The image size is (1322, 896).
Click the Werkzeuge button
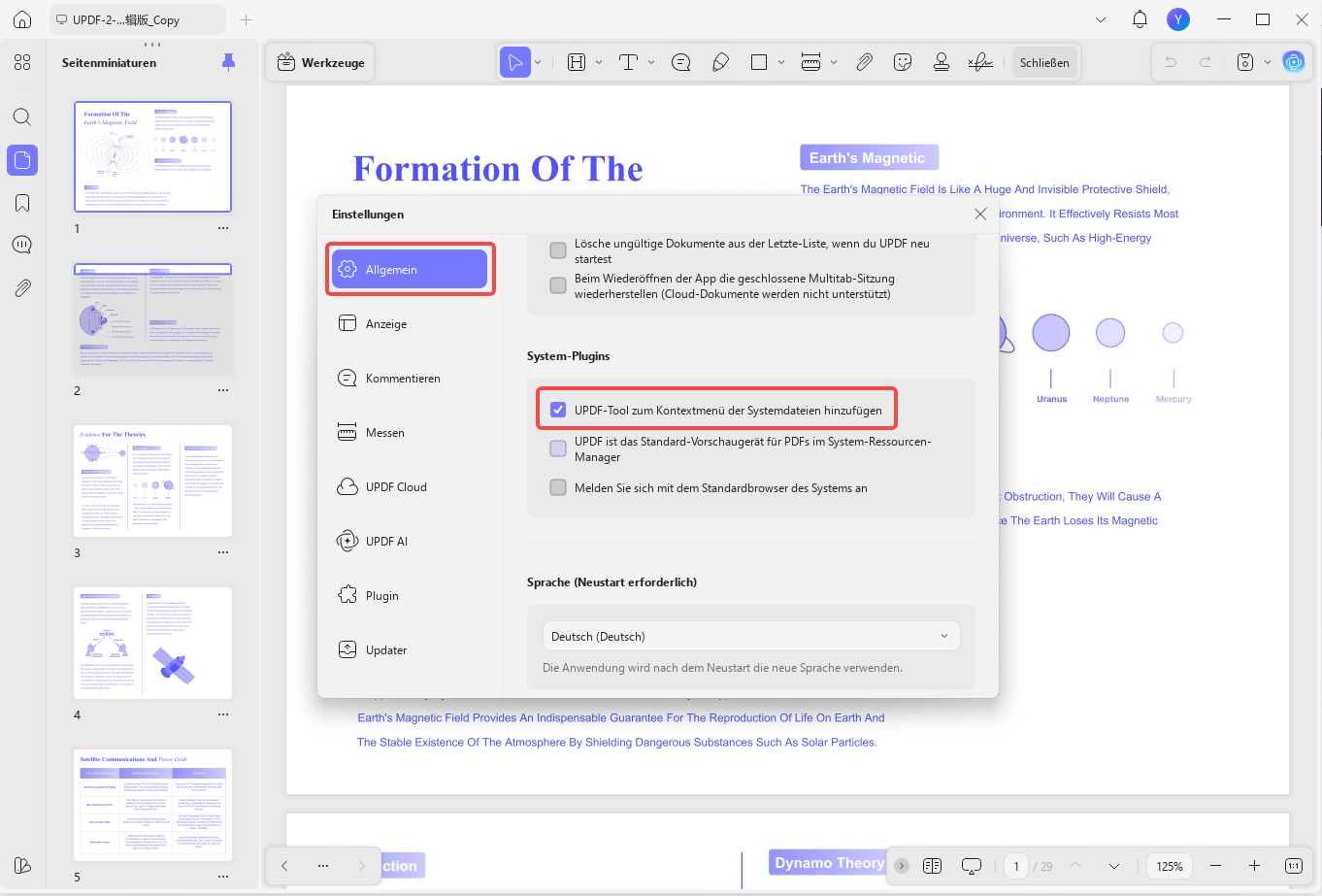coord(320,62)
